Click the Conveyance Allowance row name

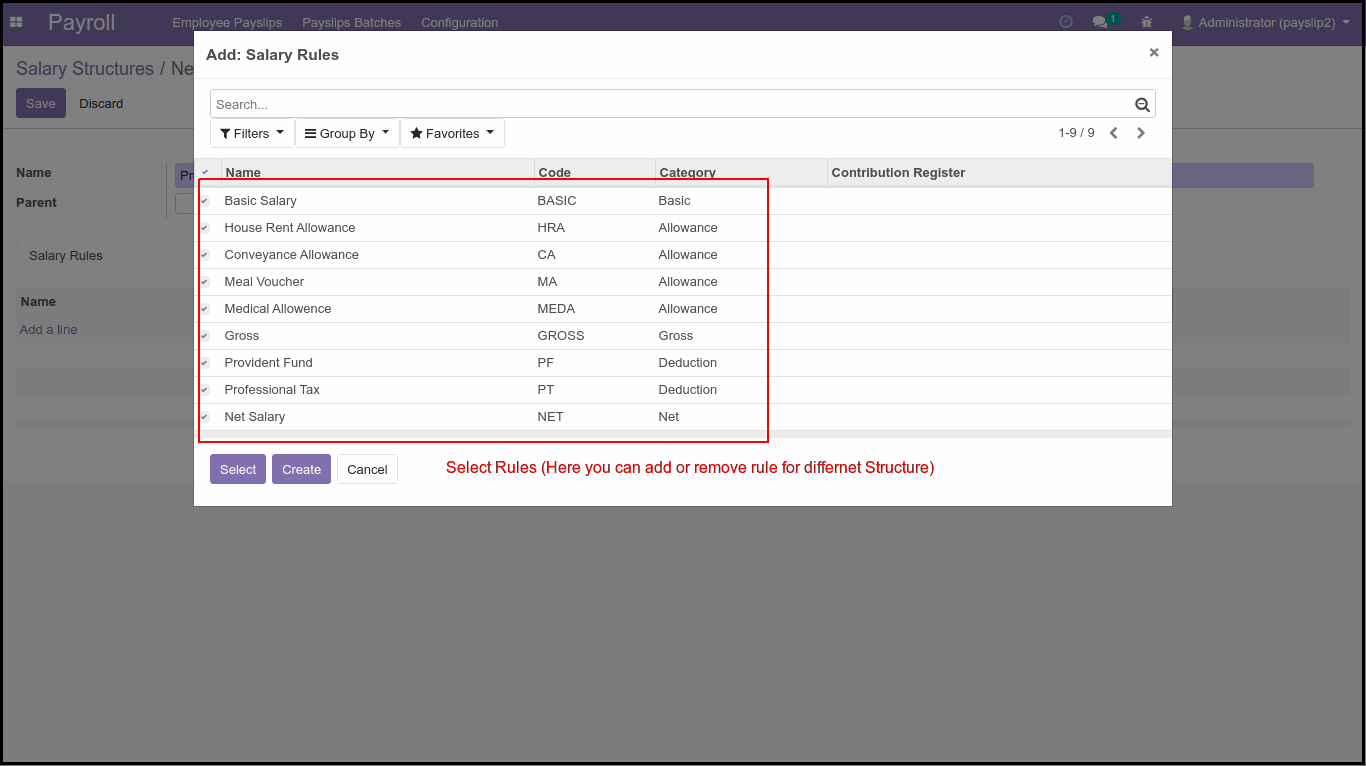[x=291, y=255]
